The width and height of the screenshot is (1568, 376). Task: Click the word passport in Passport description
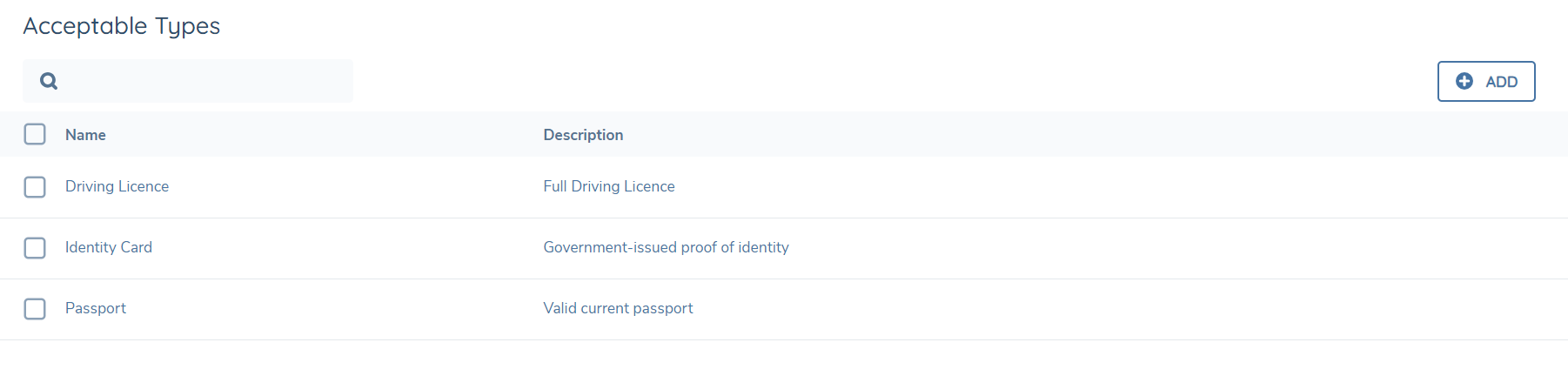(x=663, y=308)
